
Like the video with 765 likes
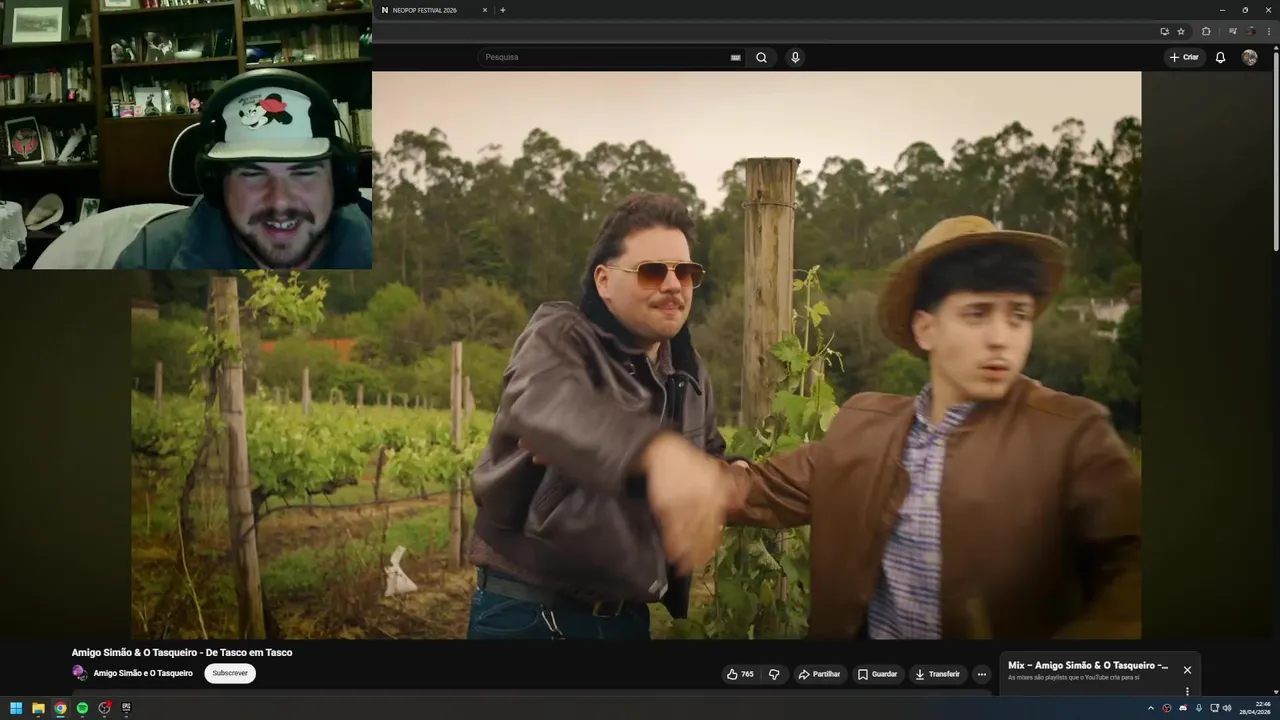pos(740,674)
